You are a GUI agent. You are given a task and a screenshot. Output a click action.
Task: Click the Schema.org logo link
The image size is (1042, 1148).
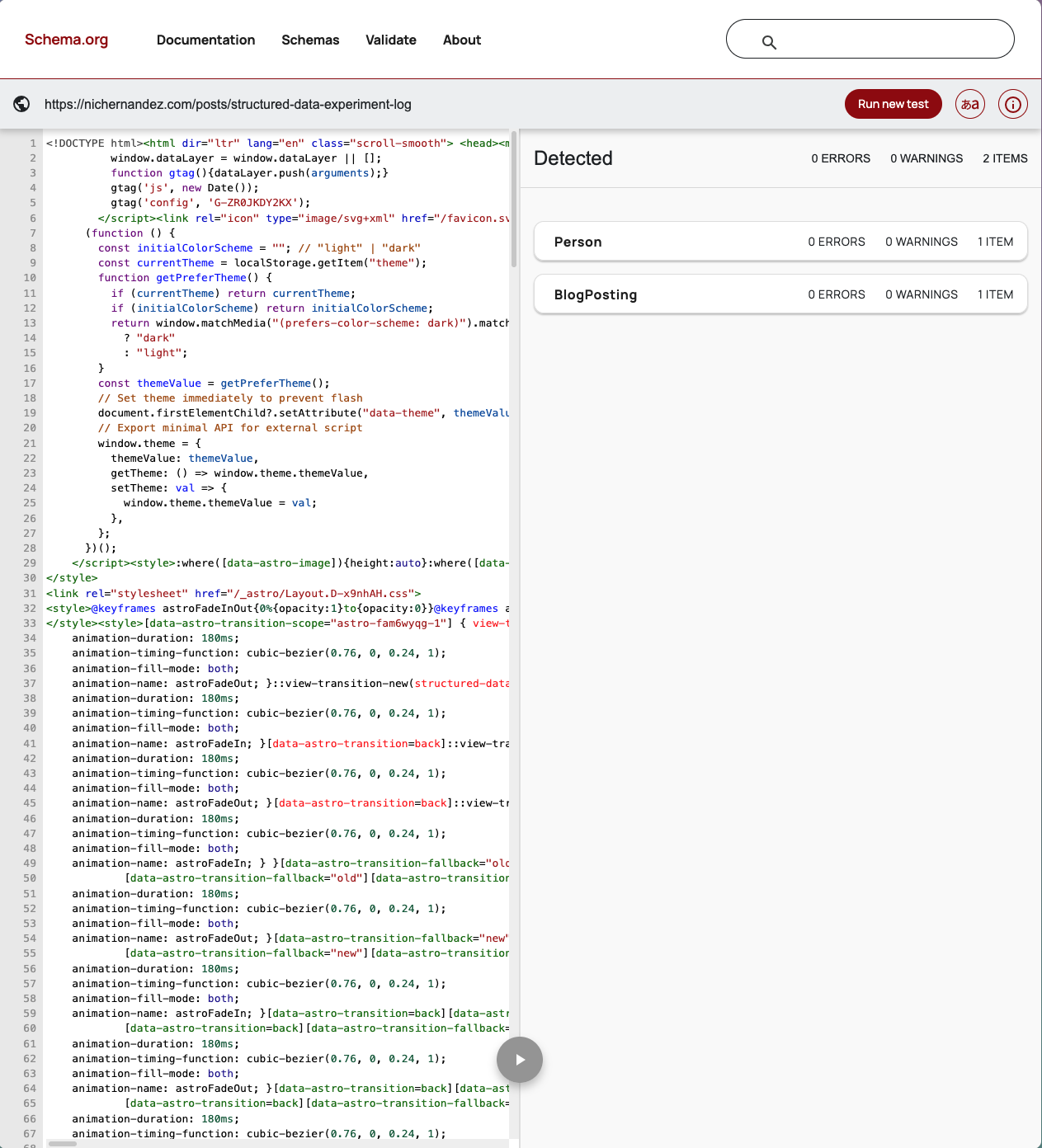pyautogui.click(x=66, y=40)
